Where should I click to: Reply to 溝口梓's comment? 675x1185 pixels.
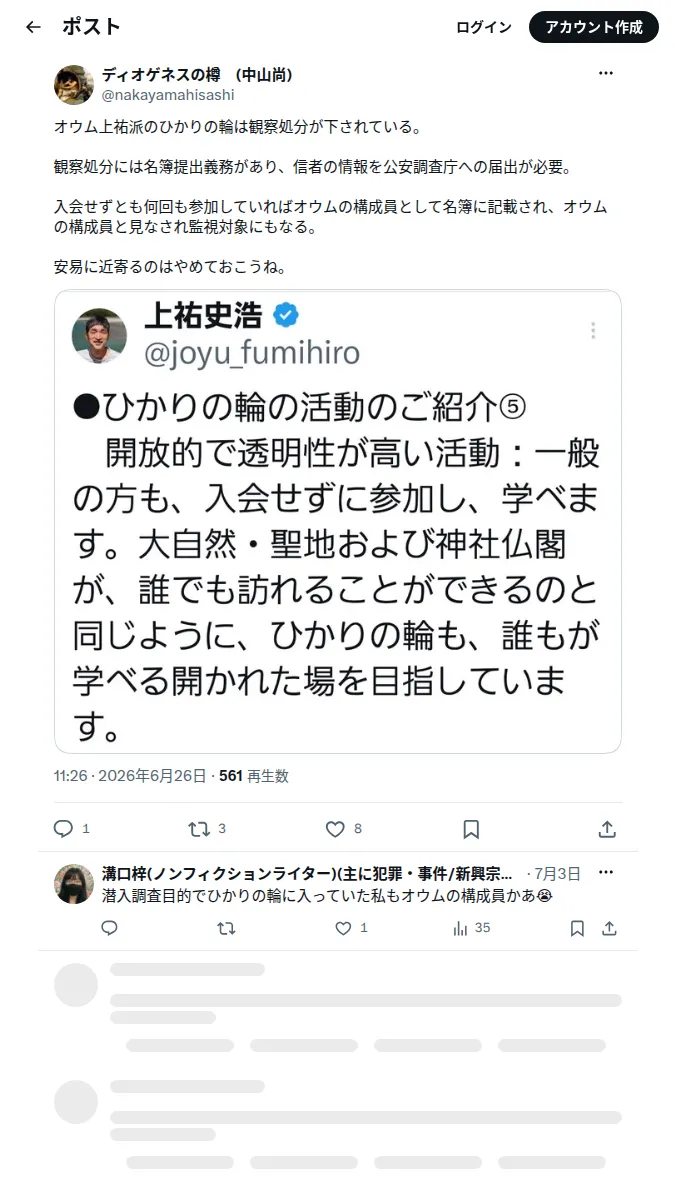click(x=110, y=928)
